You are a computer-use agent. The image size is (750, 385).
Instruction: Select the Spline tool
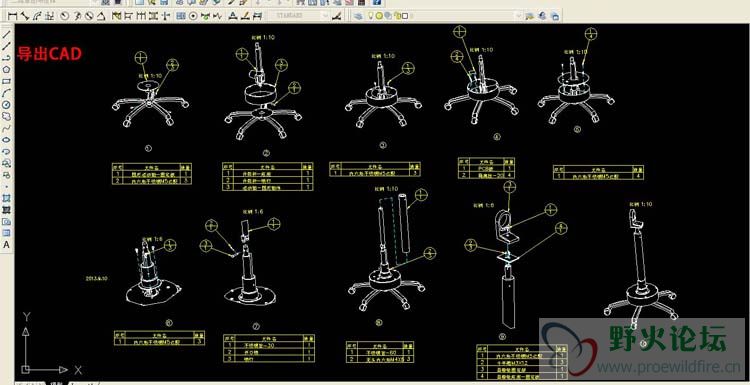pos(7,128)
